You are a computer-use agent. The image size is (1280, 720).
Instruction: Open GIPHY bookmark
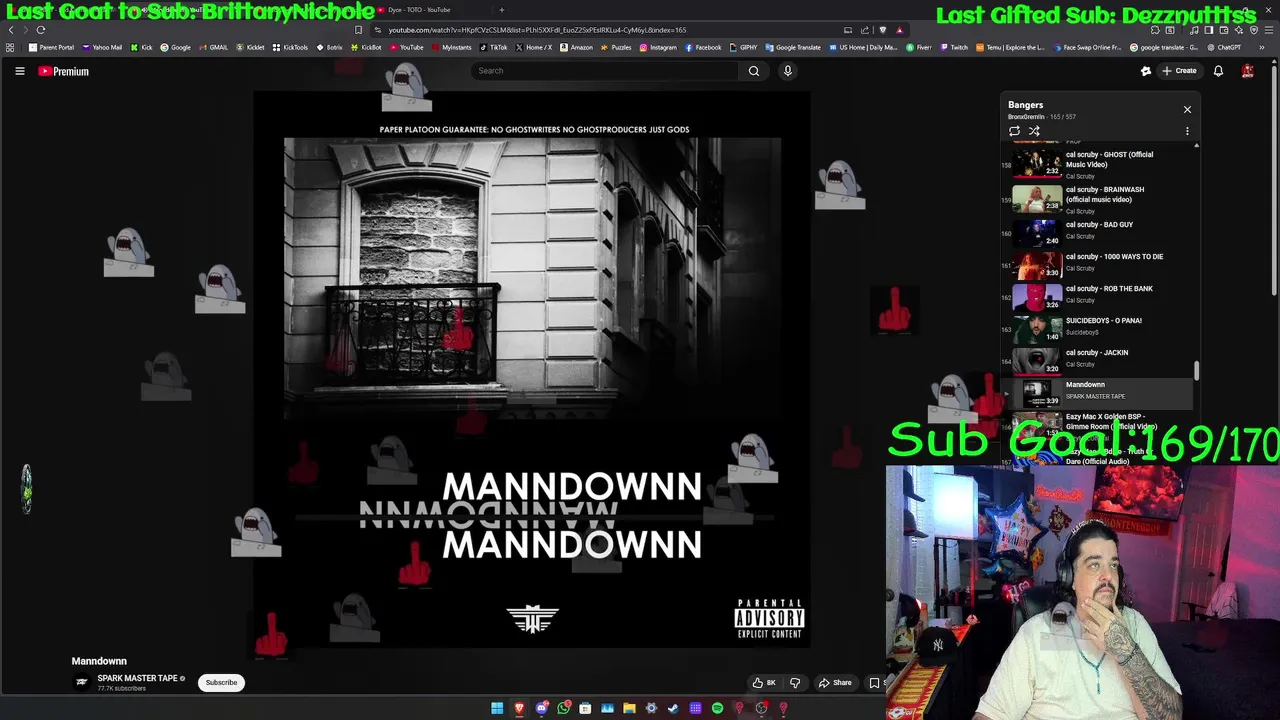743,47
